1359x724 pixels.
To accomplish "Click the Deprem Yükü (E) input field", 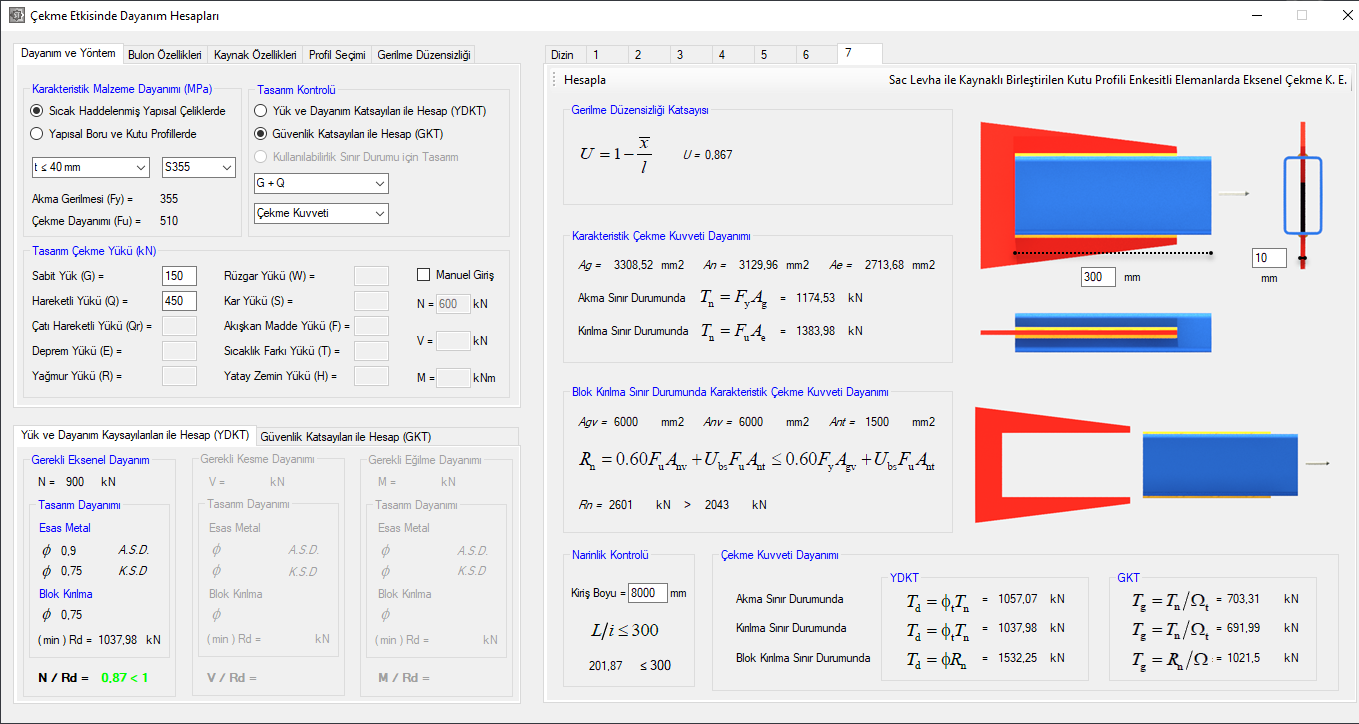I will tap(179, 351).
